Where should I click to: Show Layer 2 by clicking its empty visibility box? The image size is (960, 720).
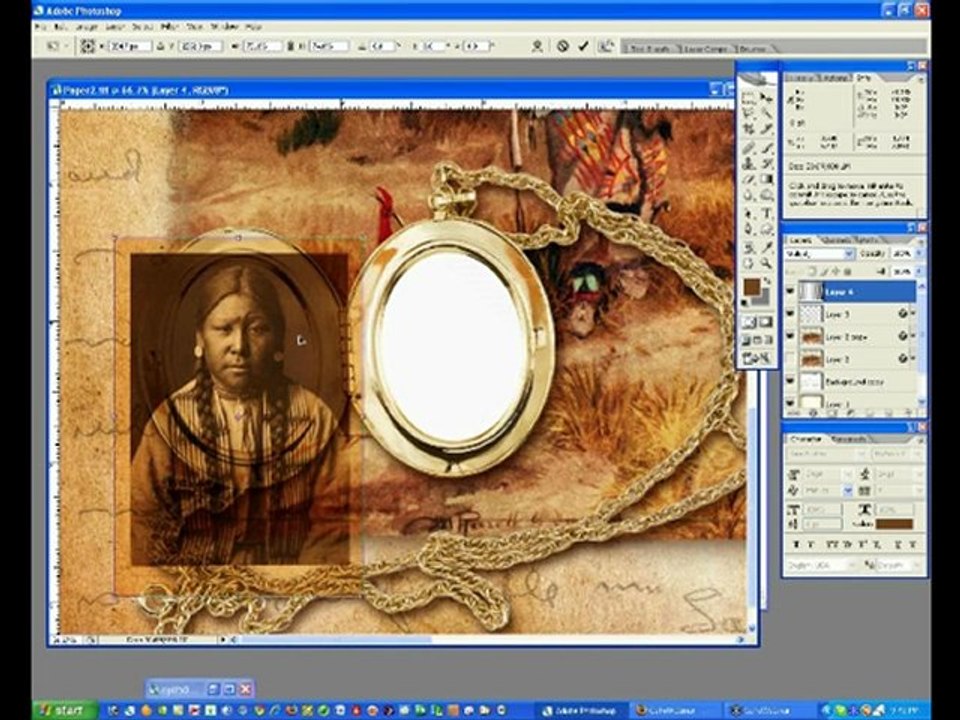[791, 358]
